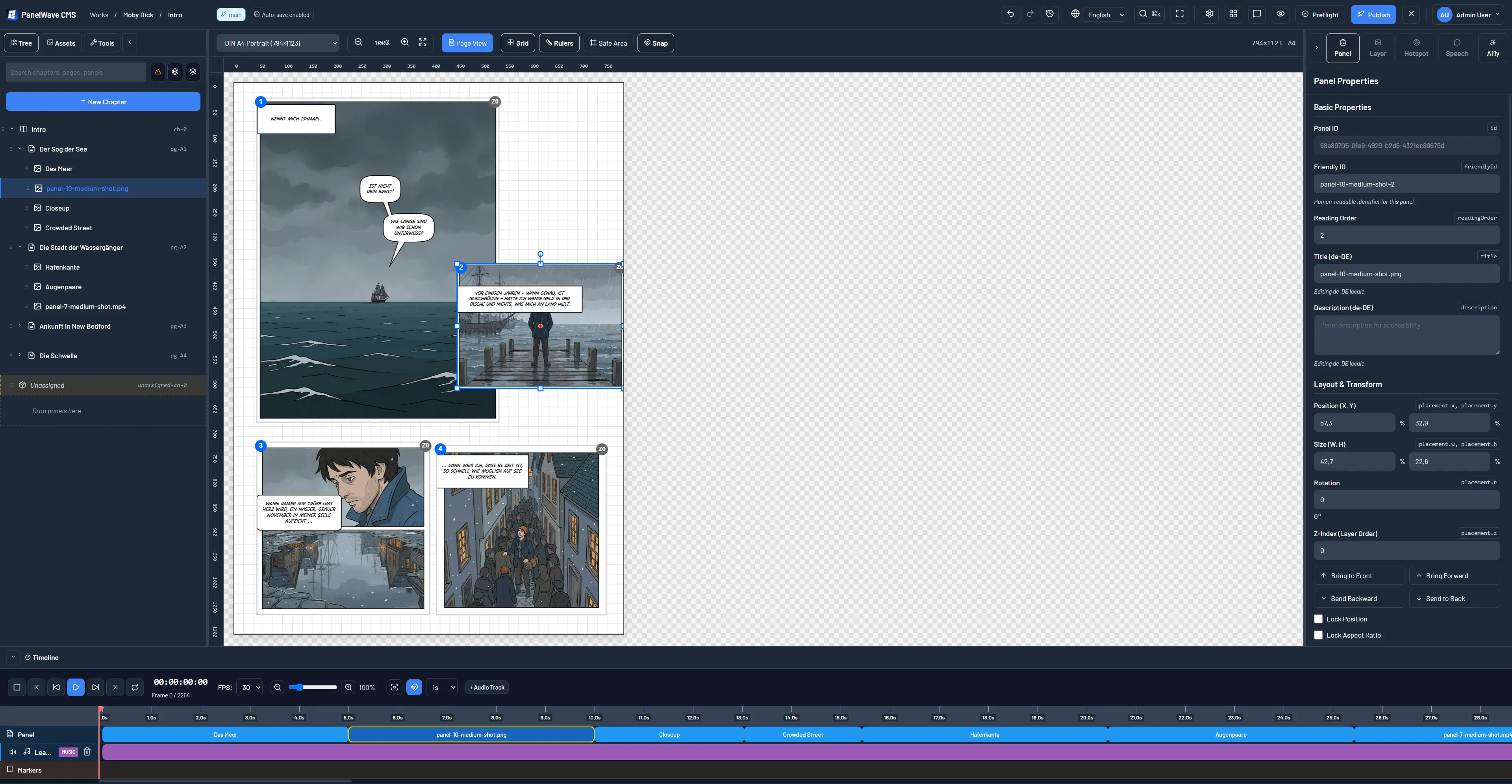Toggle the Grid overlay
This screenshot has height=784, width=1512.
point(518,43)
